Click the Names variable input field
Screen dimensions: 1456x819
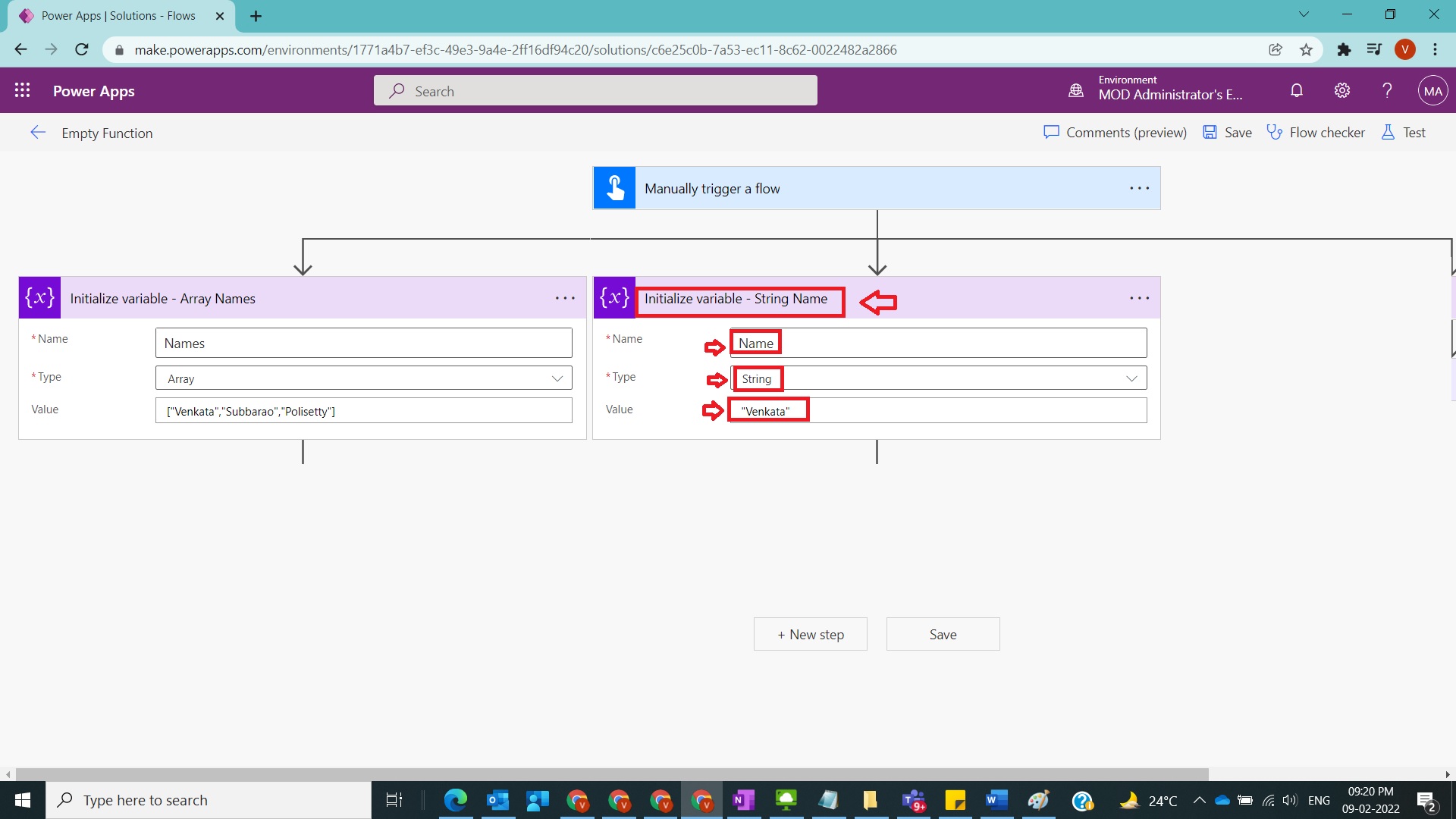363,343
